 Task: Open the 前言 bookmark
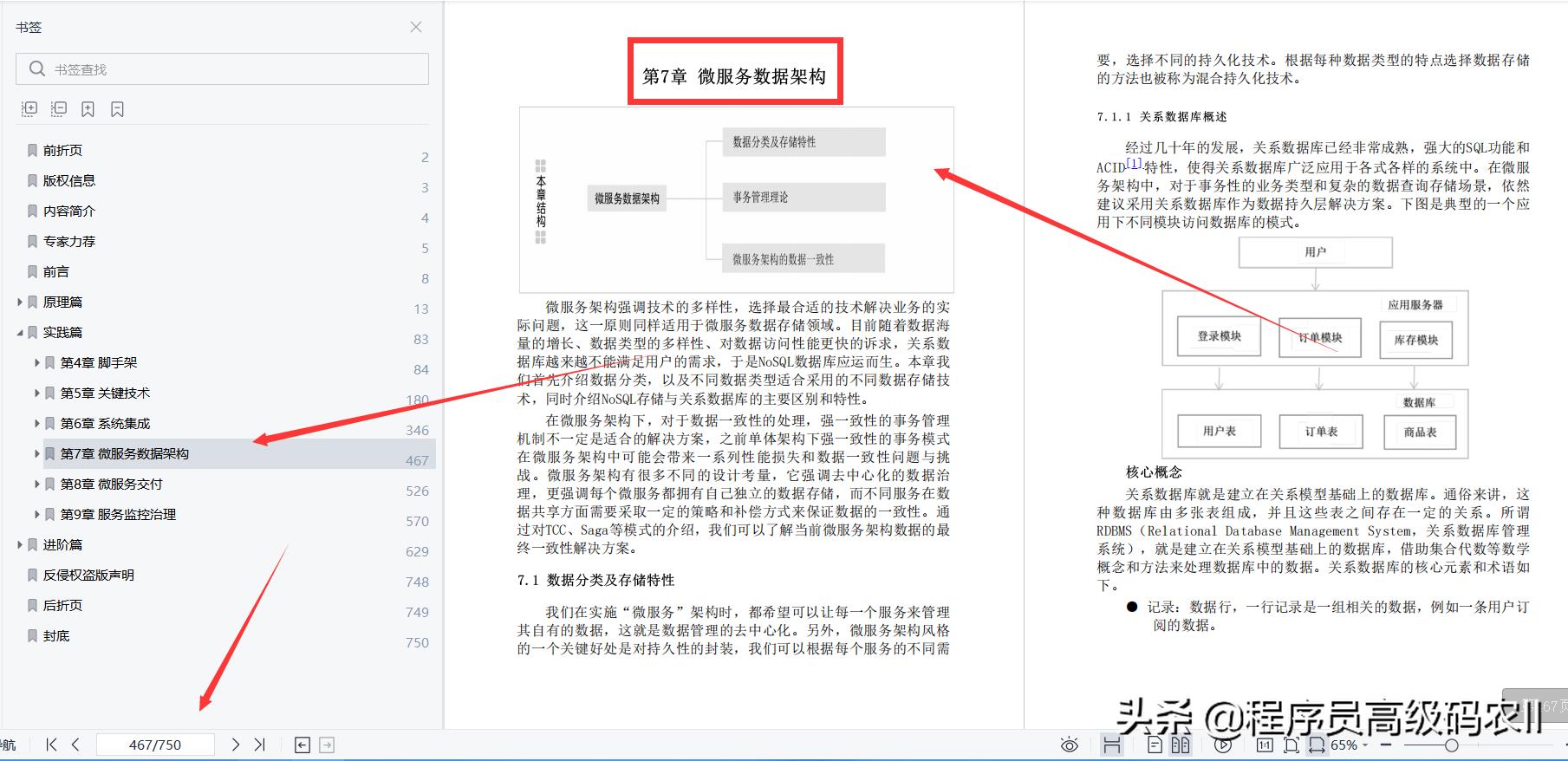[x=56, y=271]
